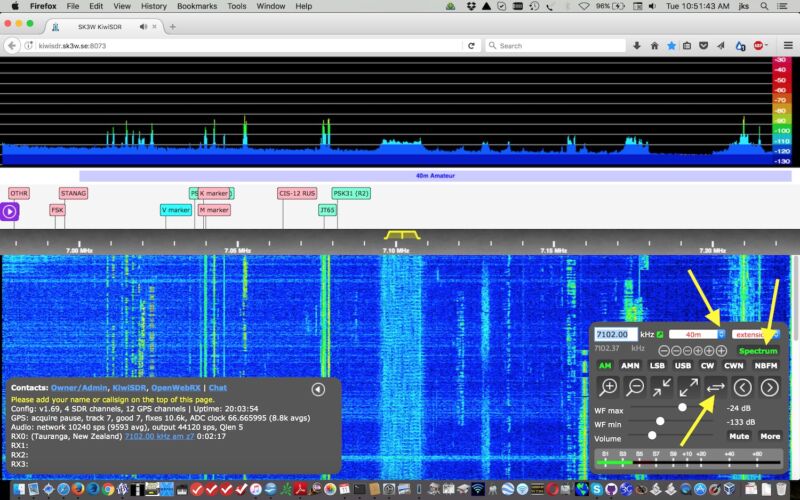Open the Bookmarks menu in menu bar
The image size is (800, 500).
[x=196, y=6]
